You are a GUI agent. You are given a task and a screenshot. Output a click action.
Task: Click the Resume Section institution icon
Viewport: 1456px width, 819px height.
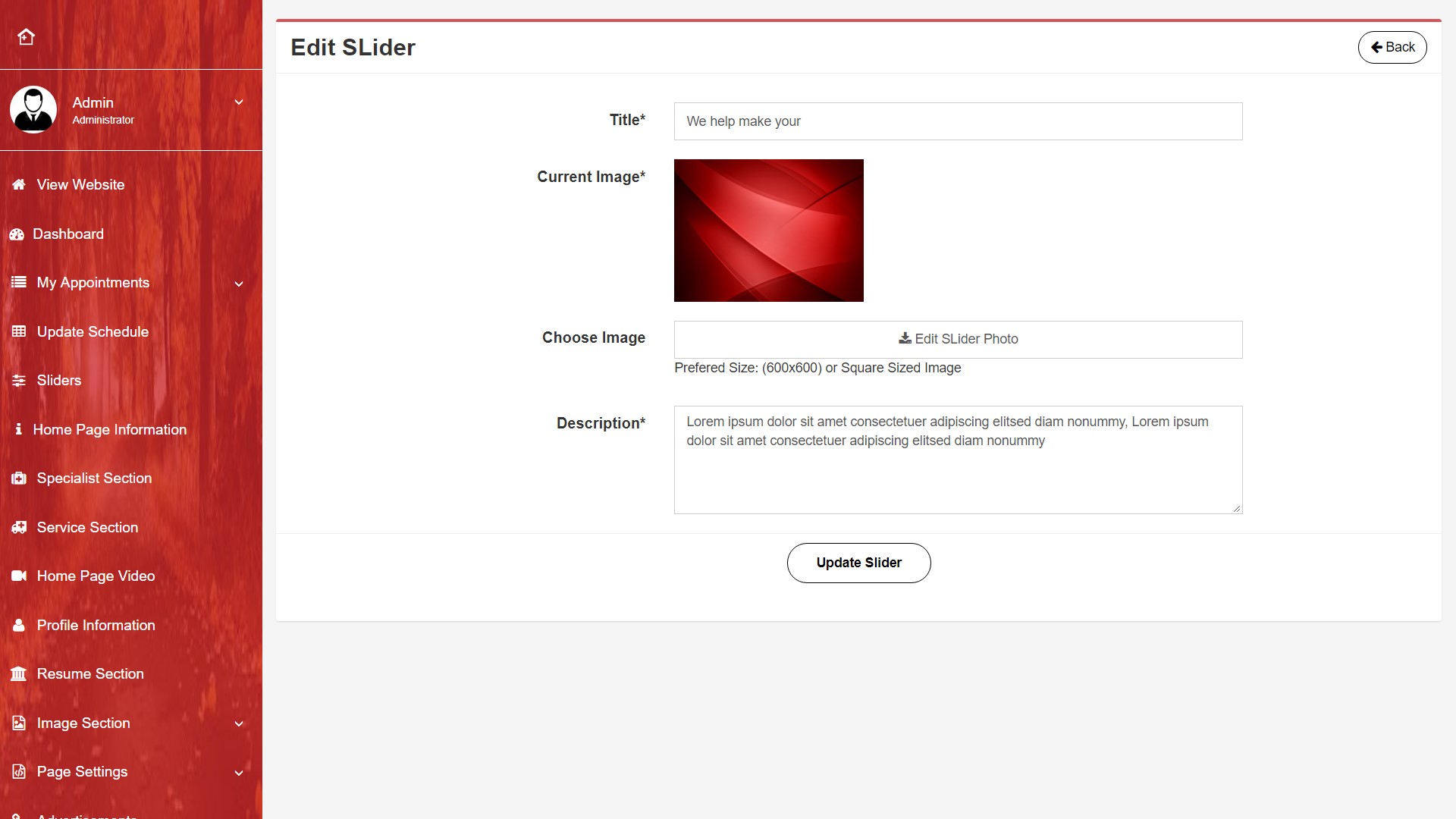(x=19, y=674)
